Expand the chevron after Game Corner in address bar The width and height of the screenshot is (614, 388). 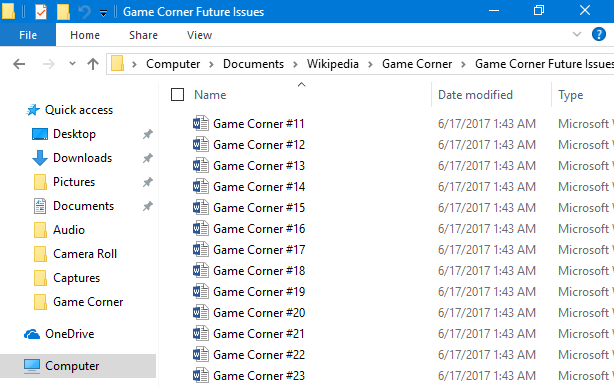pyautogui.click(x=463, y=64)
